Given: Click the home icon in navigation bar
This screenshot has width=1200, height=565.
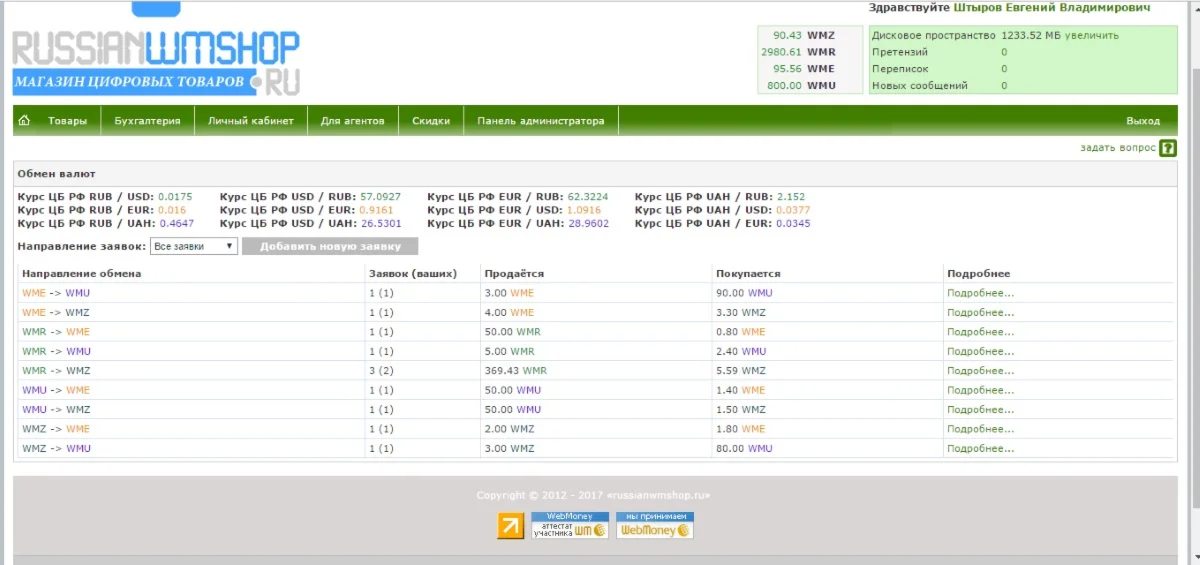Looking at the screenshot, I should pyautogui.click(x=24, y=121).
